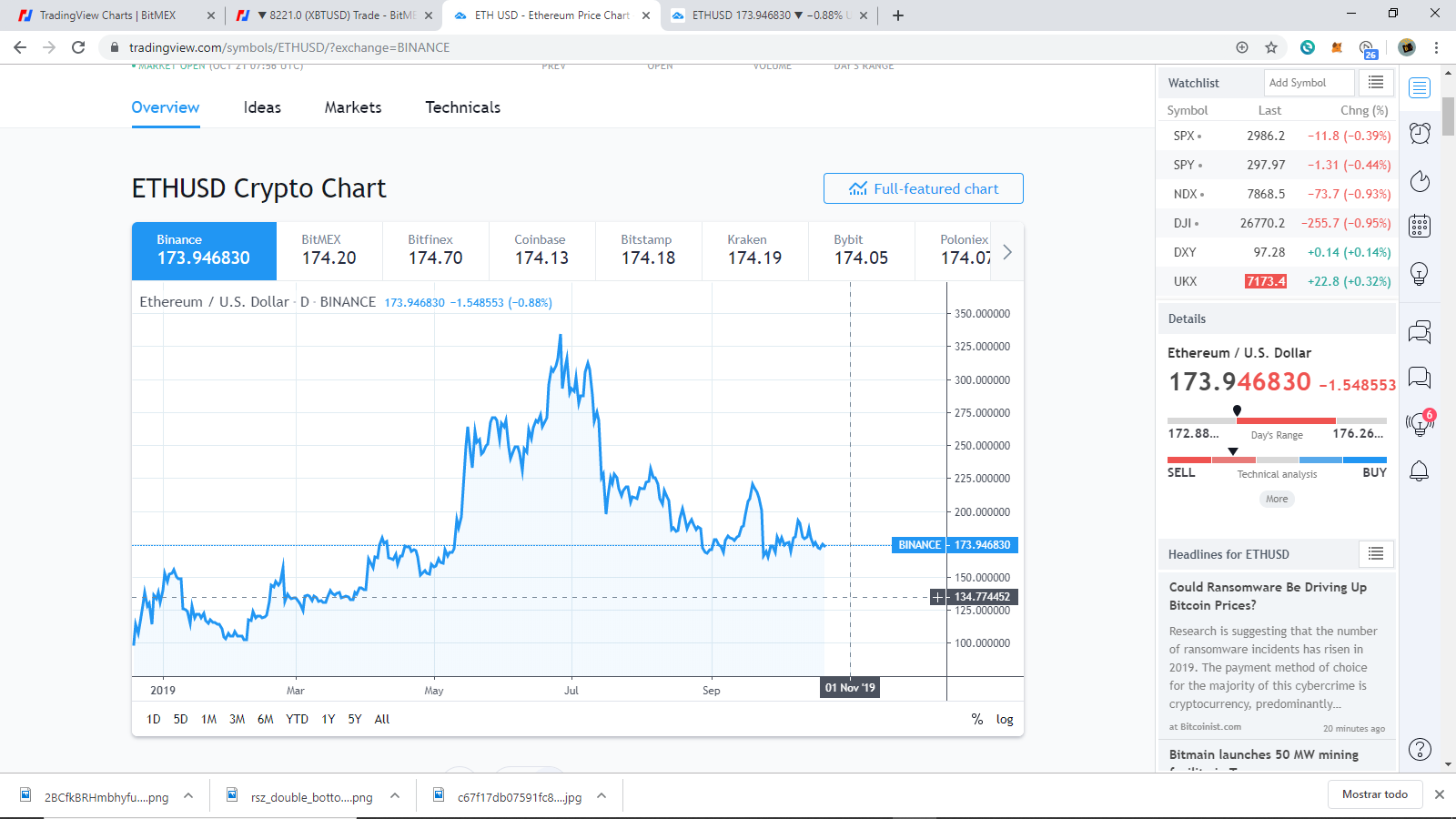This screenshot has width=1456, height=819.
Task: Select the Bitstamp exchange price tab
Action: [648, 251]
